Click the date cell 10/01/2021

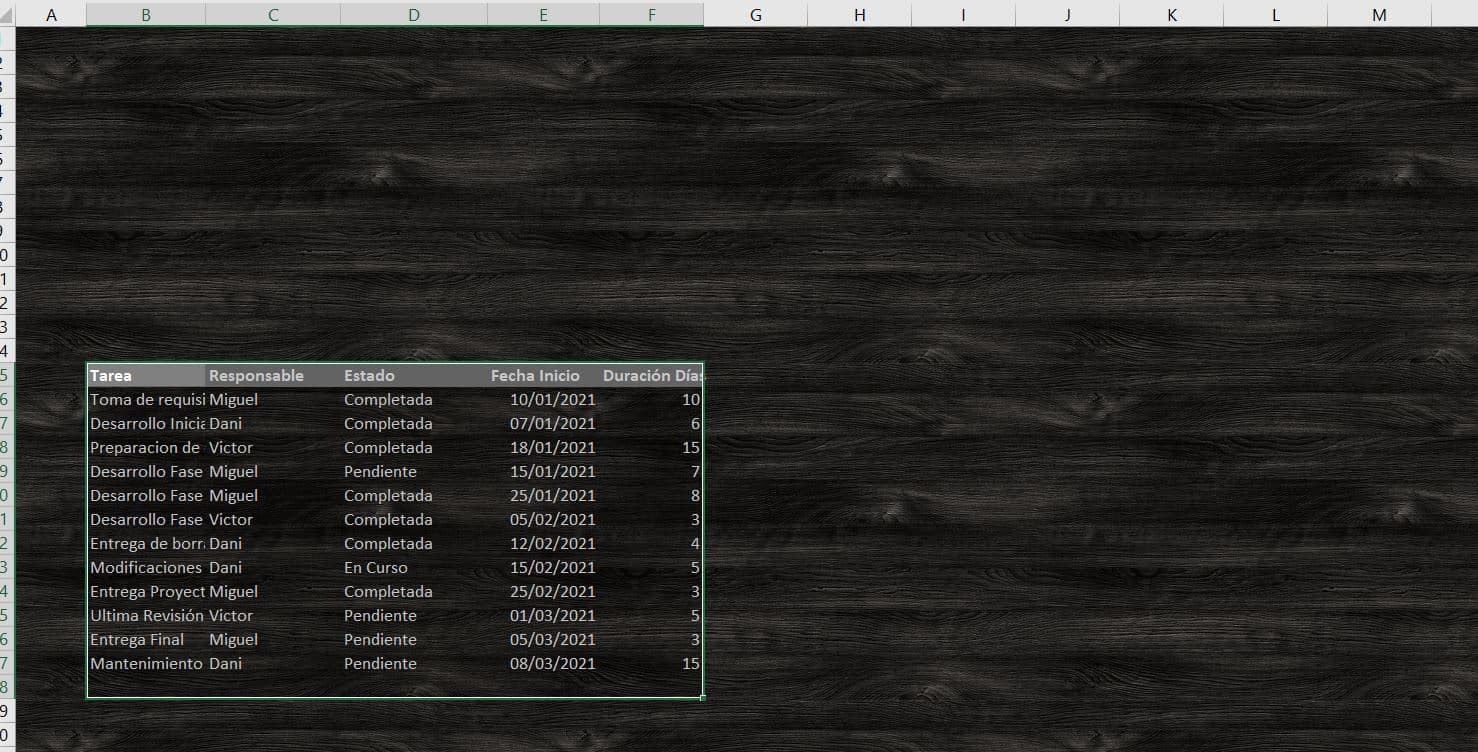pyautogui.click(x=543, y=400)
